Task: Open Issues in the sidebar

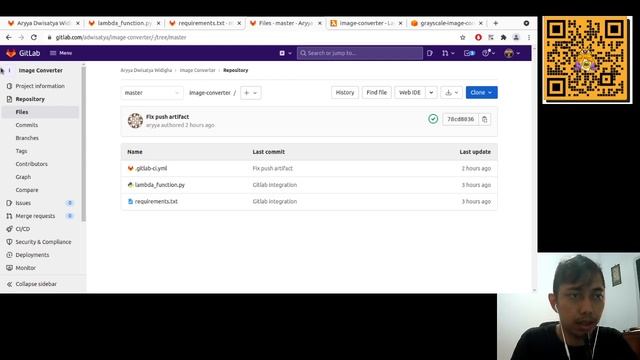Action: coord(23,203)
